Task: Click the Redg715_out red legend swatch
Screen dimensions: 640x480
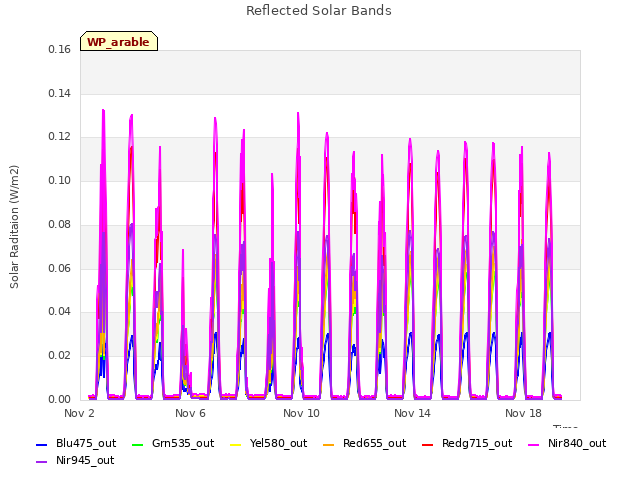Action: pyautogui.click(x=427, y=444)
